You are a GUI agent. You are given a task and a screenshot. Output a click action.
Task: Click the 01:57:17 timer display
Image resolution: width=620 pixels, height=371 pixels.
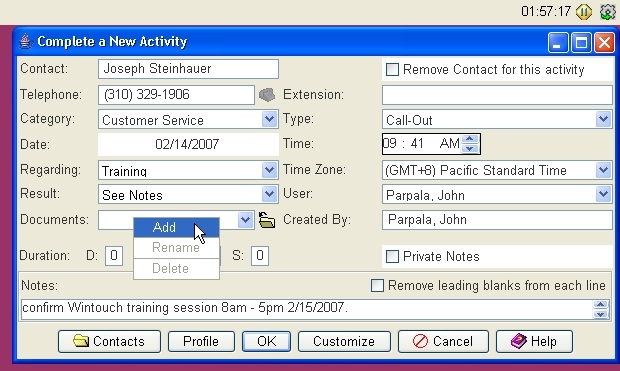[546, 11]
